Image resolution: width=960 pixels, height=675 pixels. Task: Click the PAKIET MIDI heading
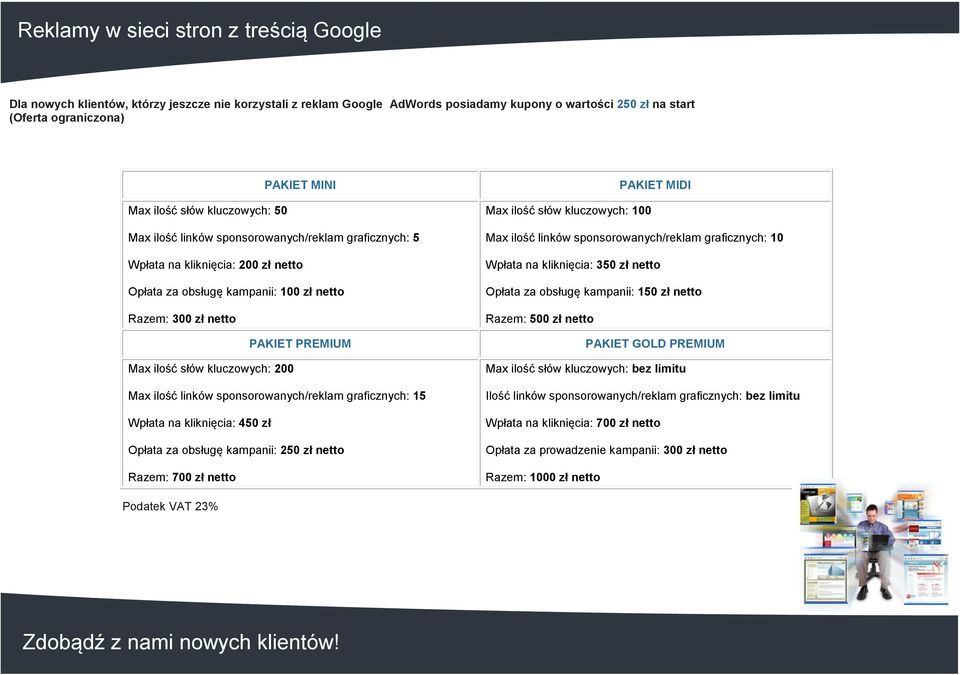[654, 185]
